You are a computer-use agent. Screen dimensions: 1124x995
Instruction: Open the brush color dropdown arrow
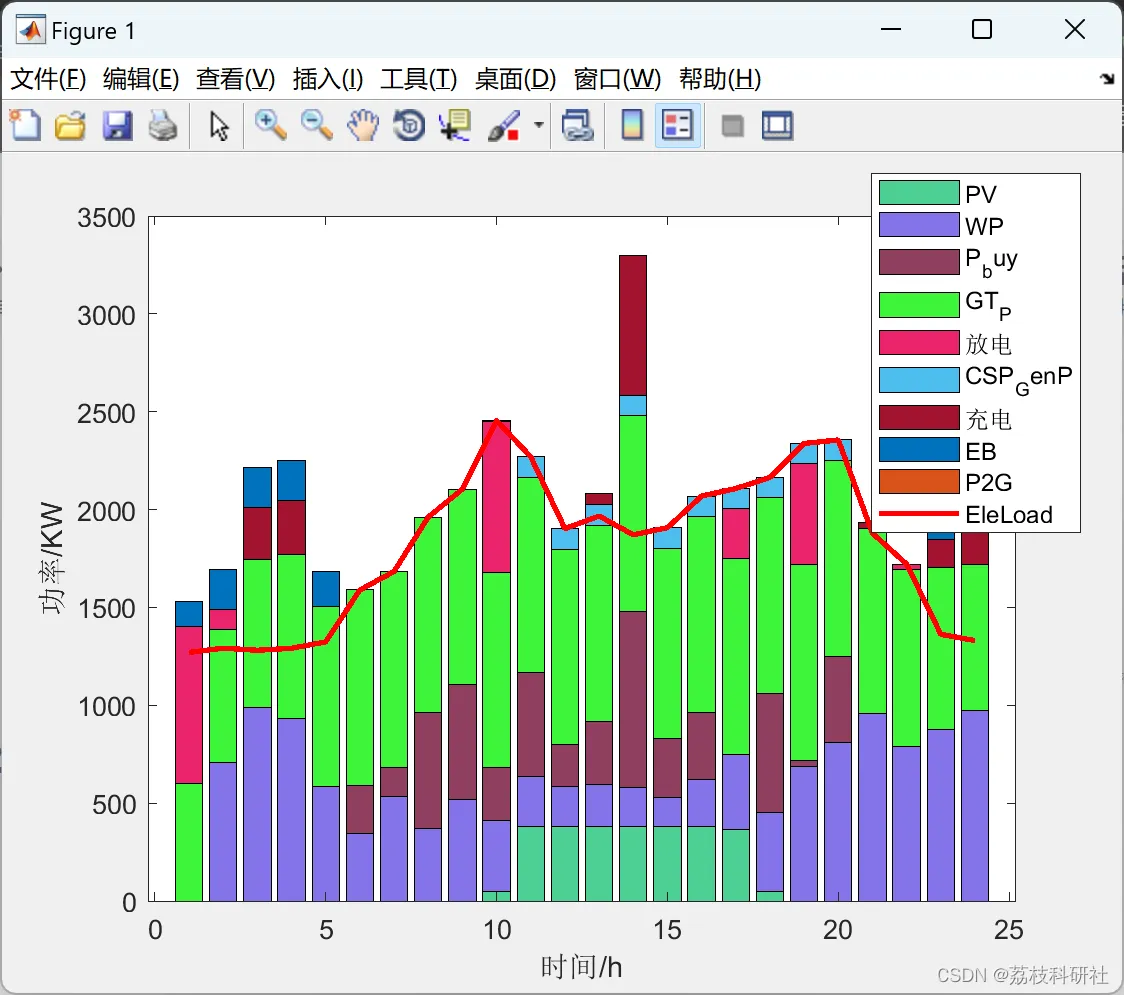538,125
